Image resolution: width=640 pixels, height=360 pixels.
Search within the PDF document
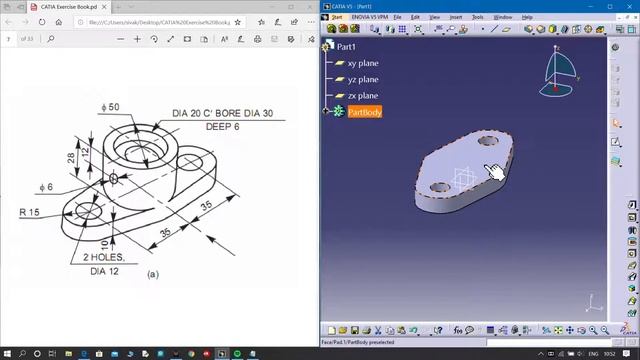pos(51,39)
